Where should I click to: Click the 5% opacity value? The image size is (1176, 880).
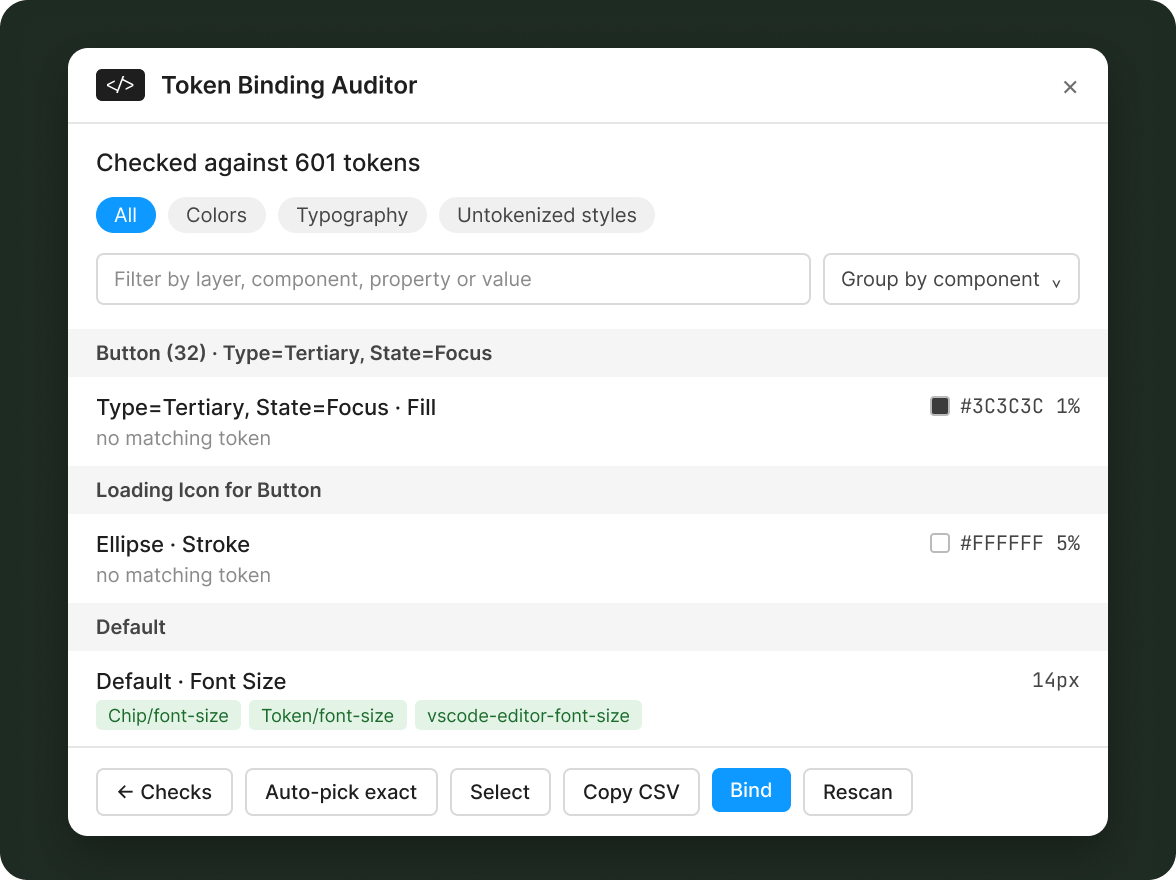pyautogui.click(x=1068, y=543)
